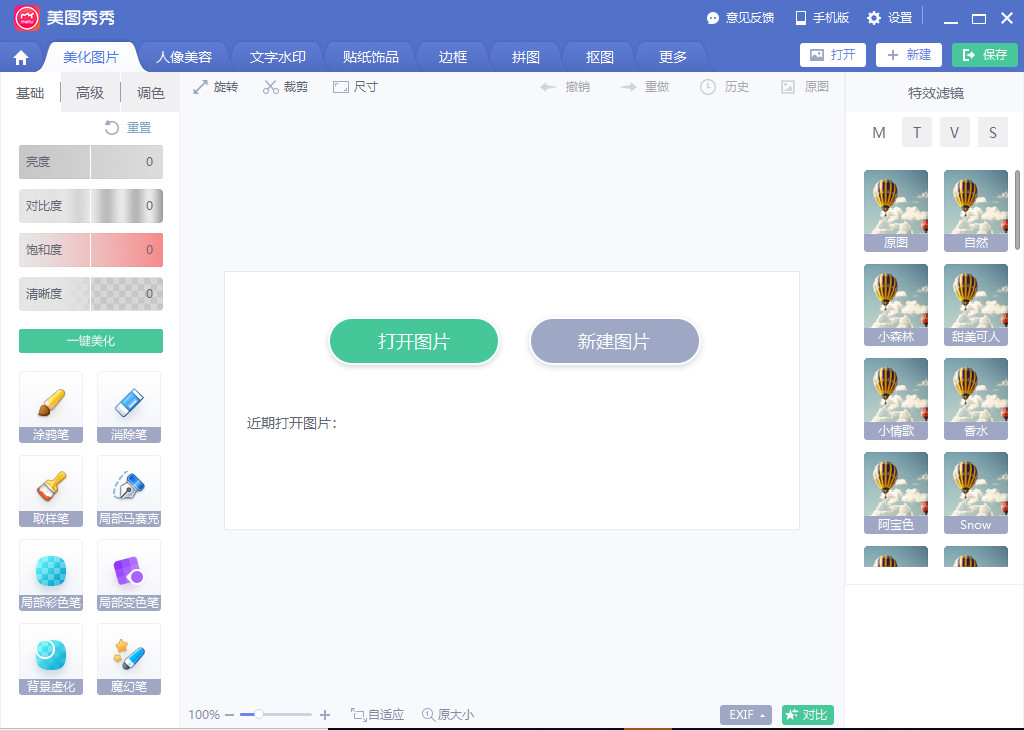This screenshot has width=1024, height=730.
Task: Click the top-right 新建 button
Action: click(x=909, y=55)
